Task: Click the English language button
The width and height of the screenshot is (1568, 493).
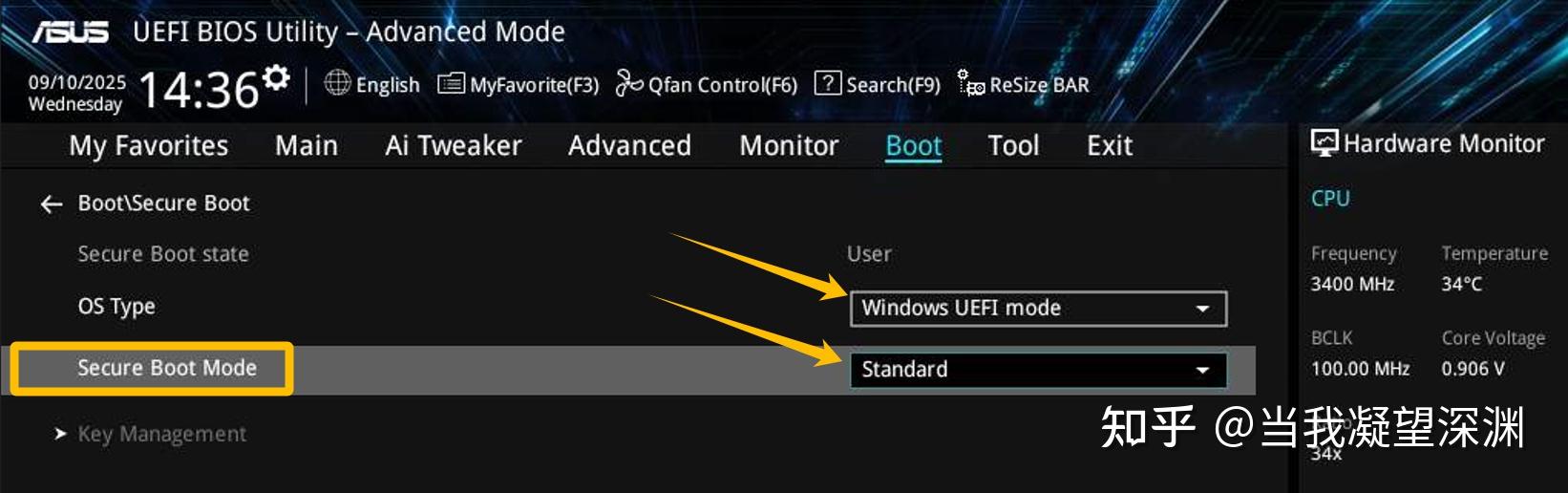Action: [388, 85]
